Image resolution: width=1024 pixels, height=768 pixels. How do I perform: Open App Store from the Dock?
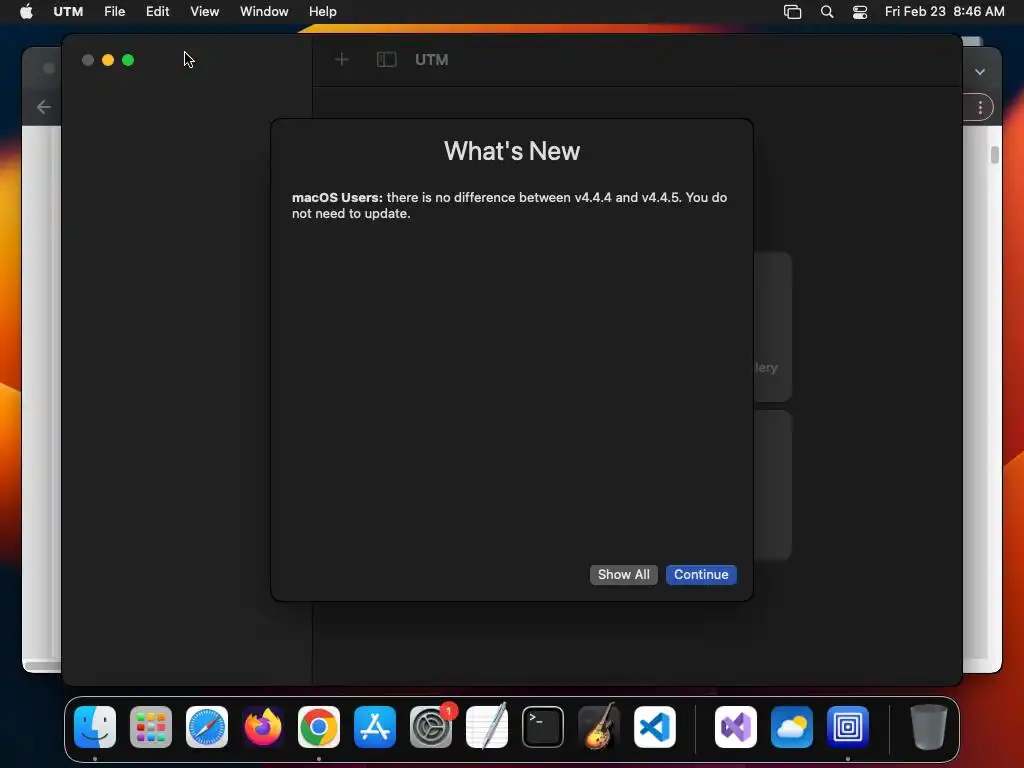tap(375, 727)
